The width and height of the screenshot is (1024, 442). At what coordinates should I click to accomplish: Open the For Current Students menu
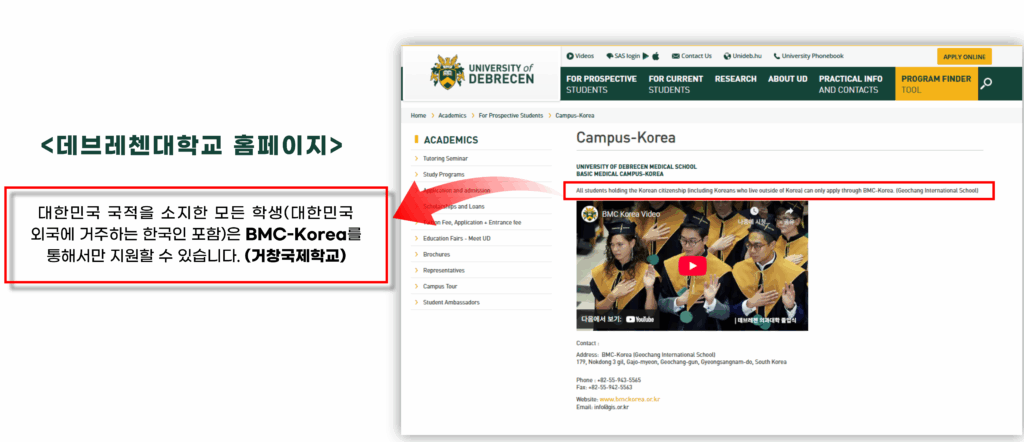675,84
